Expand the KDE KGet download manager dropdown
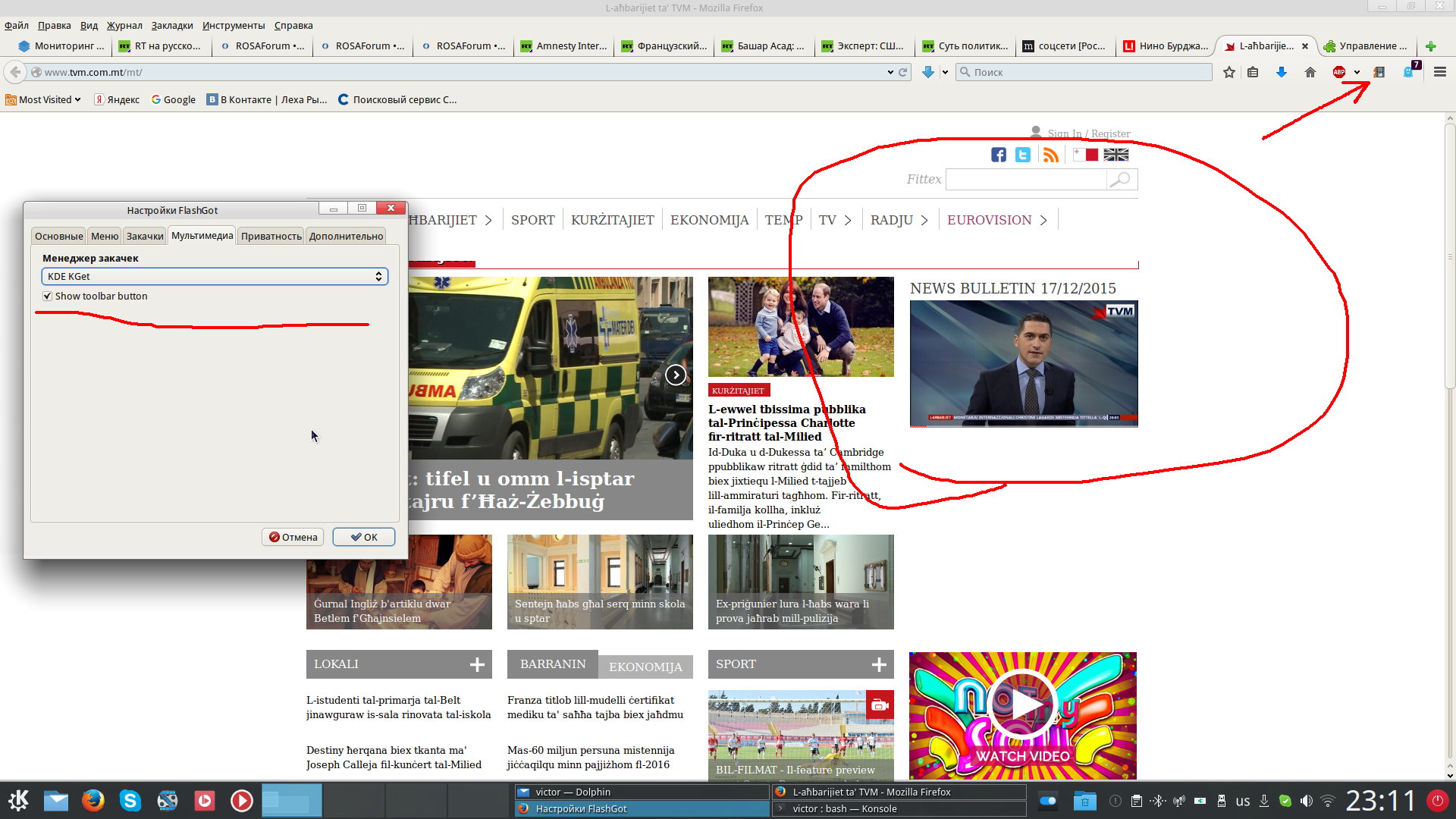 tap(215, 277)
